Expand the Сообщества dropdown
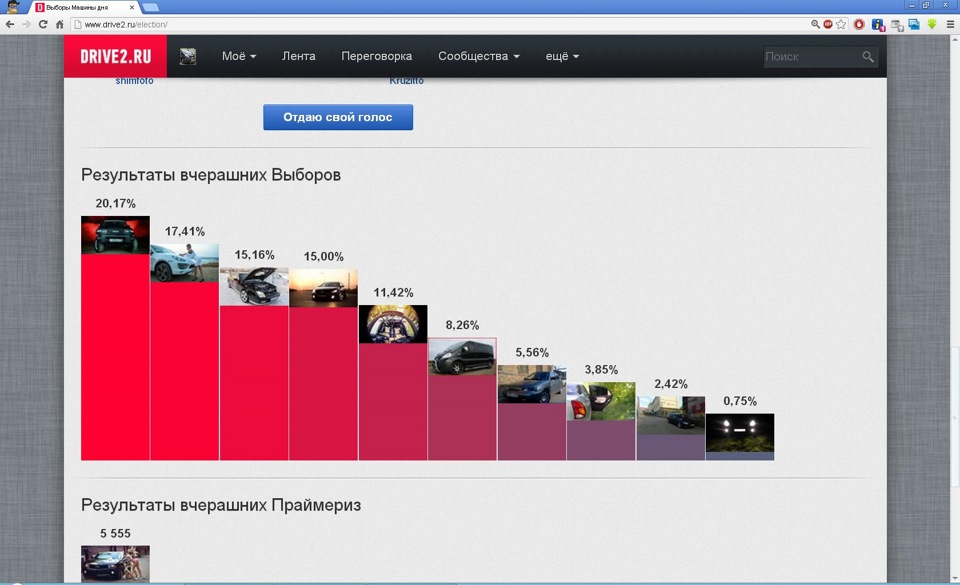The image size is (960, 585). (x=479, y=56)
